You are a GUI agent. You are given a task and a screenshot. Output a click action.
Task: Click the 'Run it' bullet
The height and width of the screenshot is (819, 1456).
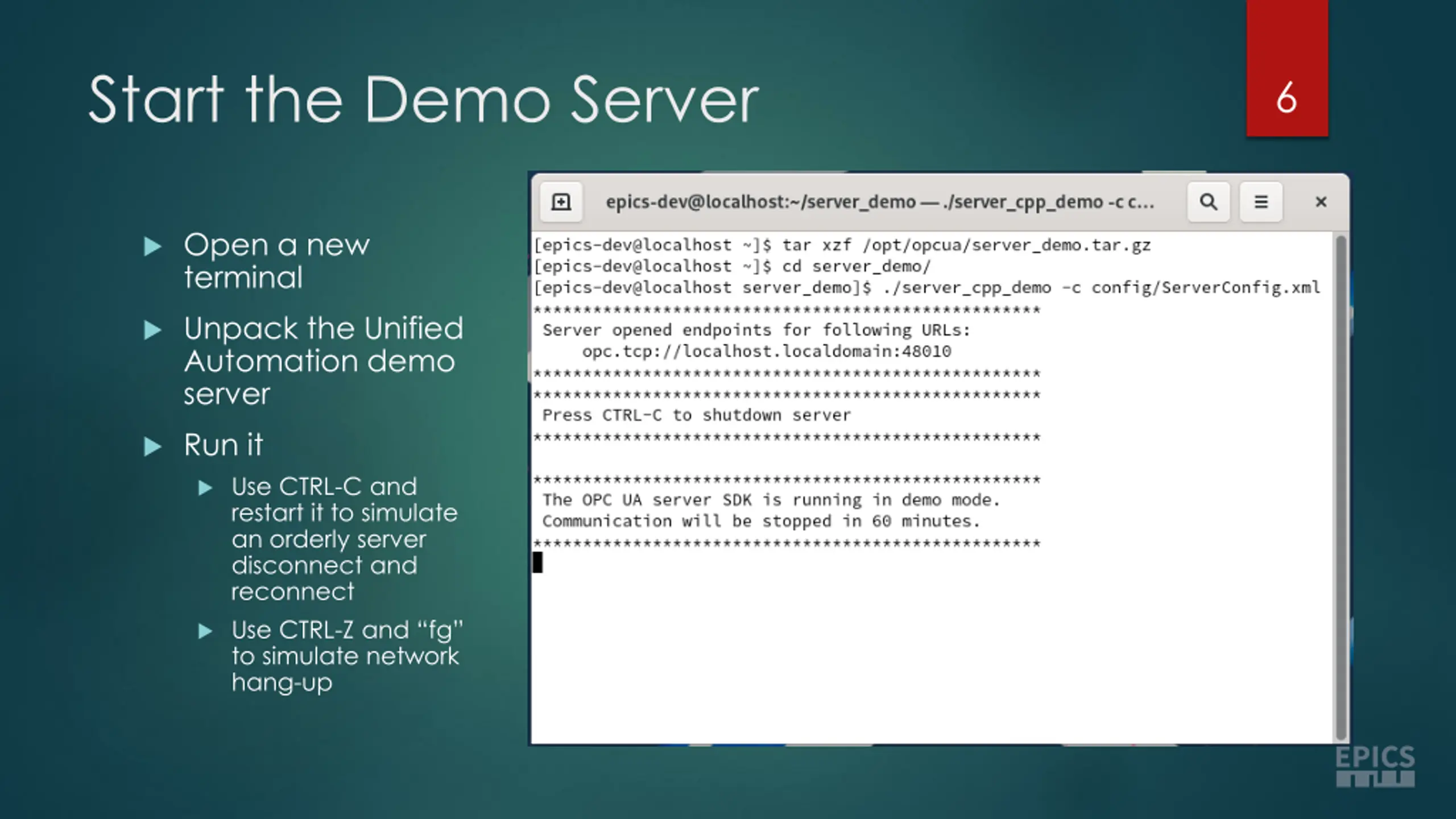click(223, 445)
